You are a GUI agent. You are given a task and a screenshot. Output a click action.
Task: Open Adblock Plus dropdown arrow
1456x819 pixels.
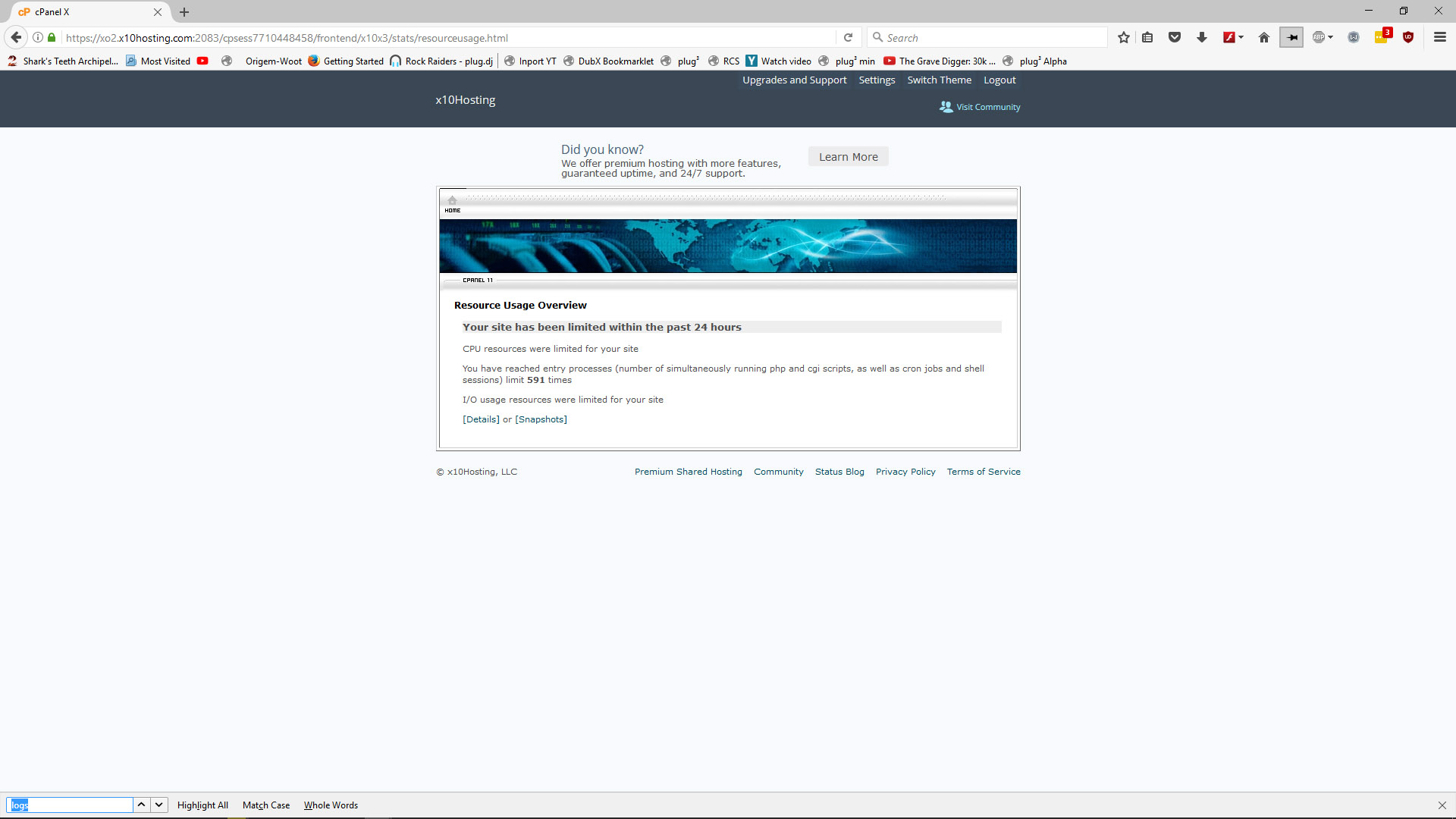click(1331, 37)
